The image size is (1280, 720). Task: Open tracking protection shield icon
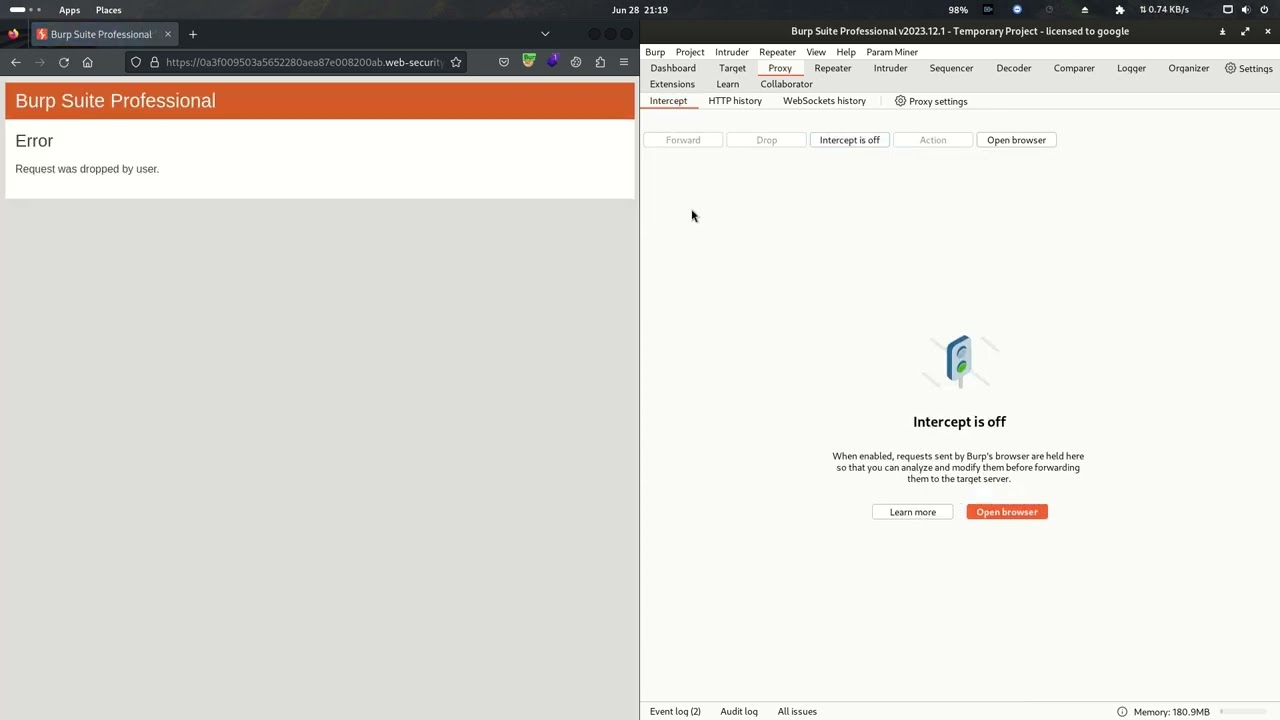[x=136, y=62]
